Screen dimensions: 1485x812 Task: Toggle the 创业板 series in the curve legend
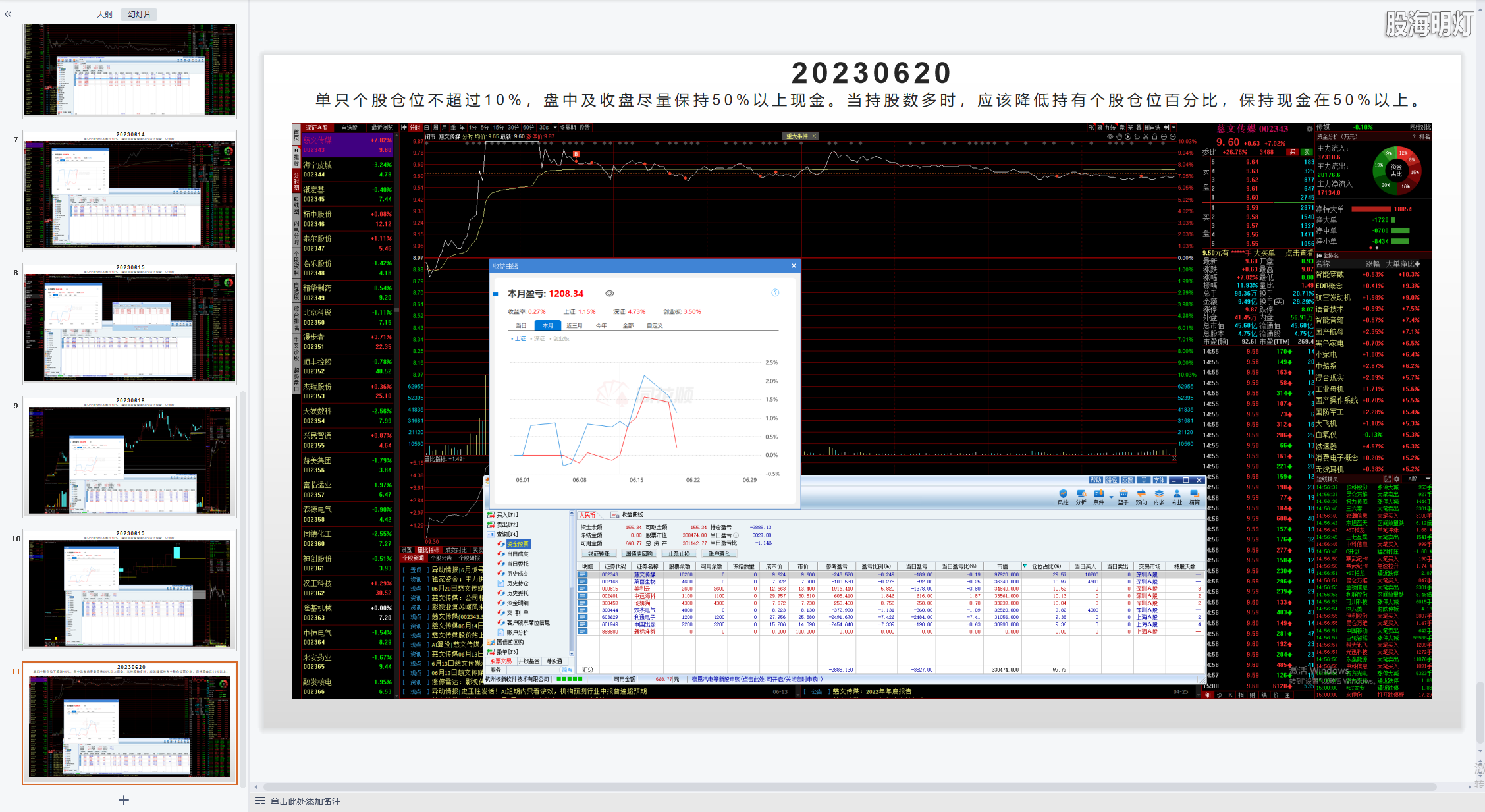click(x=560, y=338)
